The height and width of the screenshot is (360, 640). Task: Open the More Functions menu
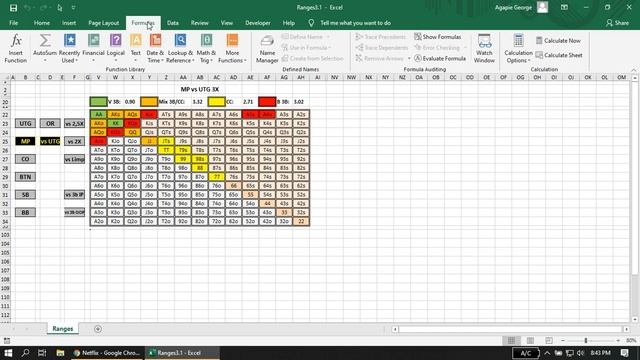pyautogui.click(x=232, y=48)
